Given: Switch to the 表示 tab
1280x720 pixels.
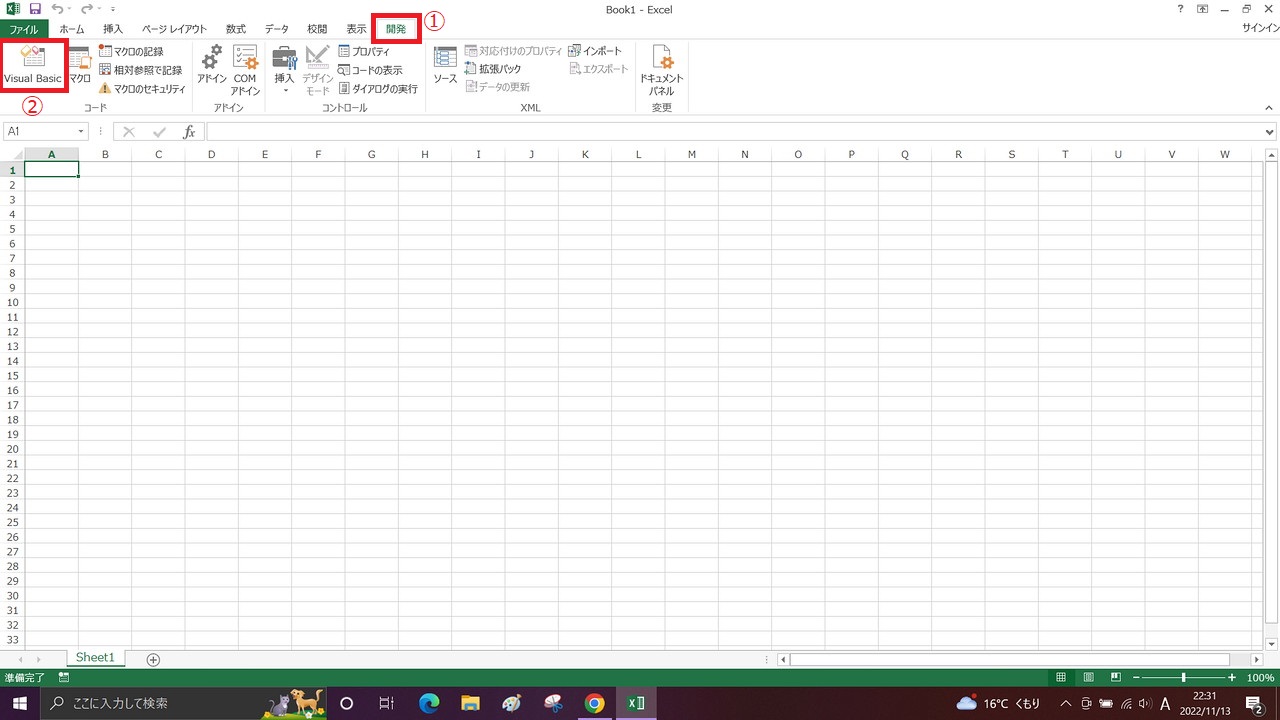Looking at the screenshot, I should pos(356,29).
